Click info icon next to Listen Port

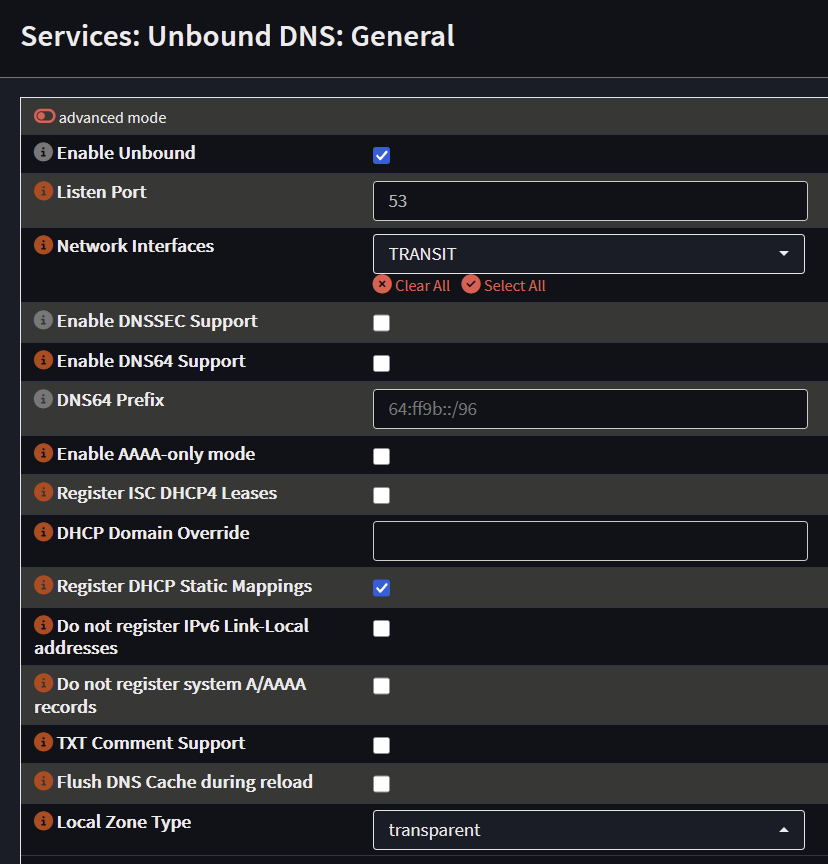43,192
